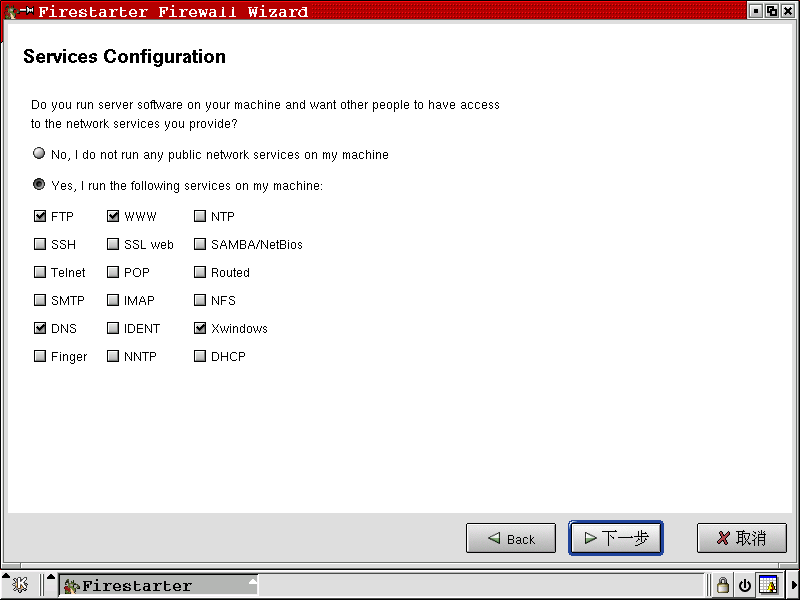Click the lock screen icon in panel
The width and height of the screenshot is (800, 600).
click(x=722, y=585)
